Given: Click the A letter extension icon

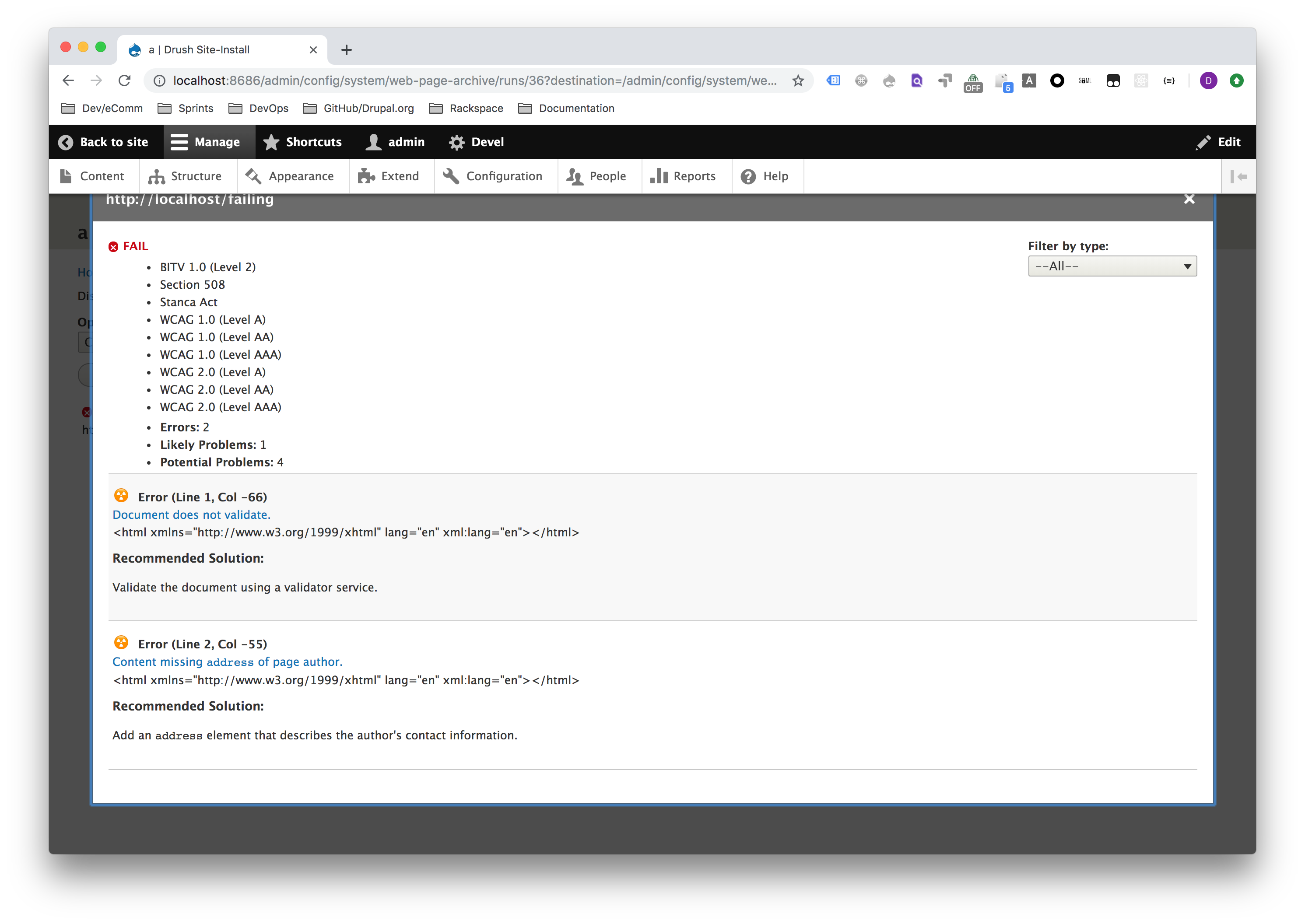Looking at the screenshot, I should [x=1029, y=81].
